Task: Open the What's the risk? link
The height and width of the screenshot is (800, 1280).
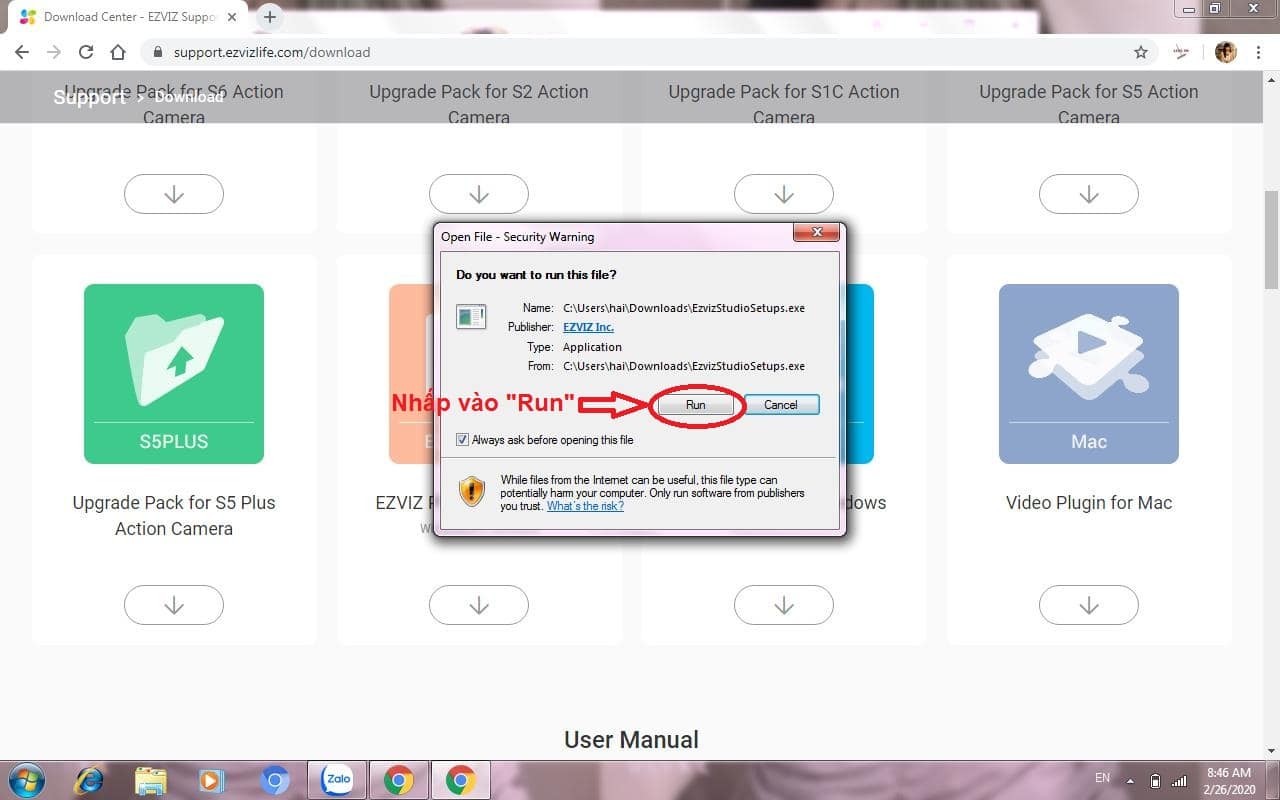Action: [585, 506]
